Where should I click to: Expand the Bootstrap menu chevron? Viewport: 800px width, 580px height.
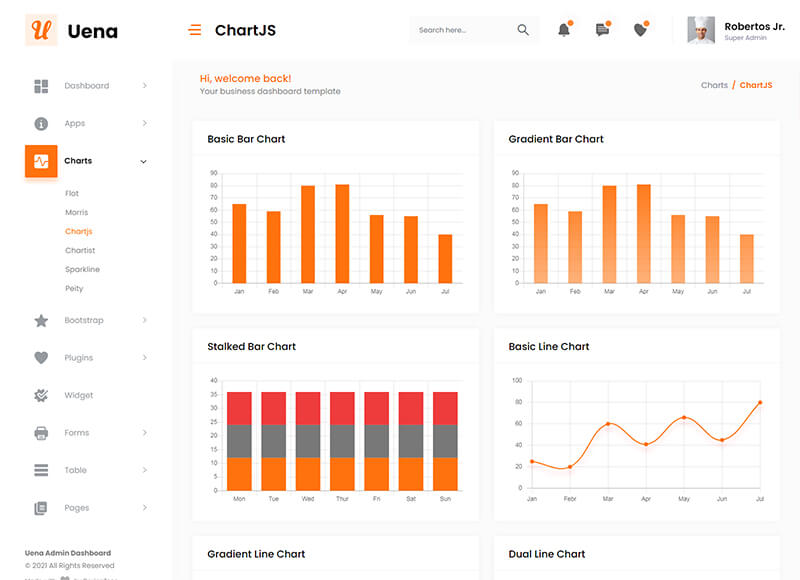(144, 320)
